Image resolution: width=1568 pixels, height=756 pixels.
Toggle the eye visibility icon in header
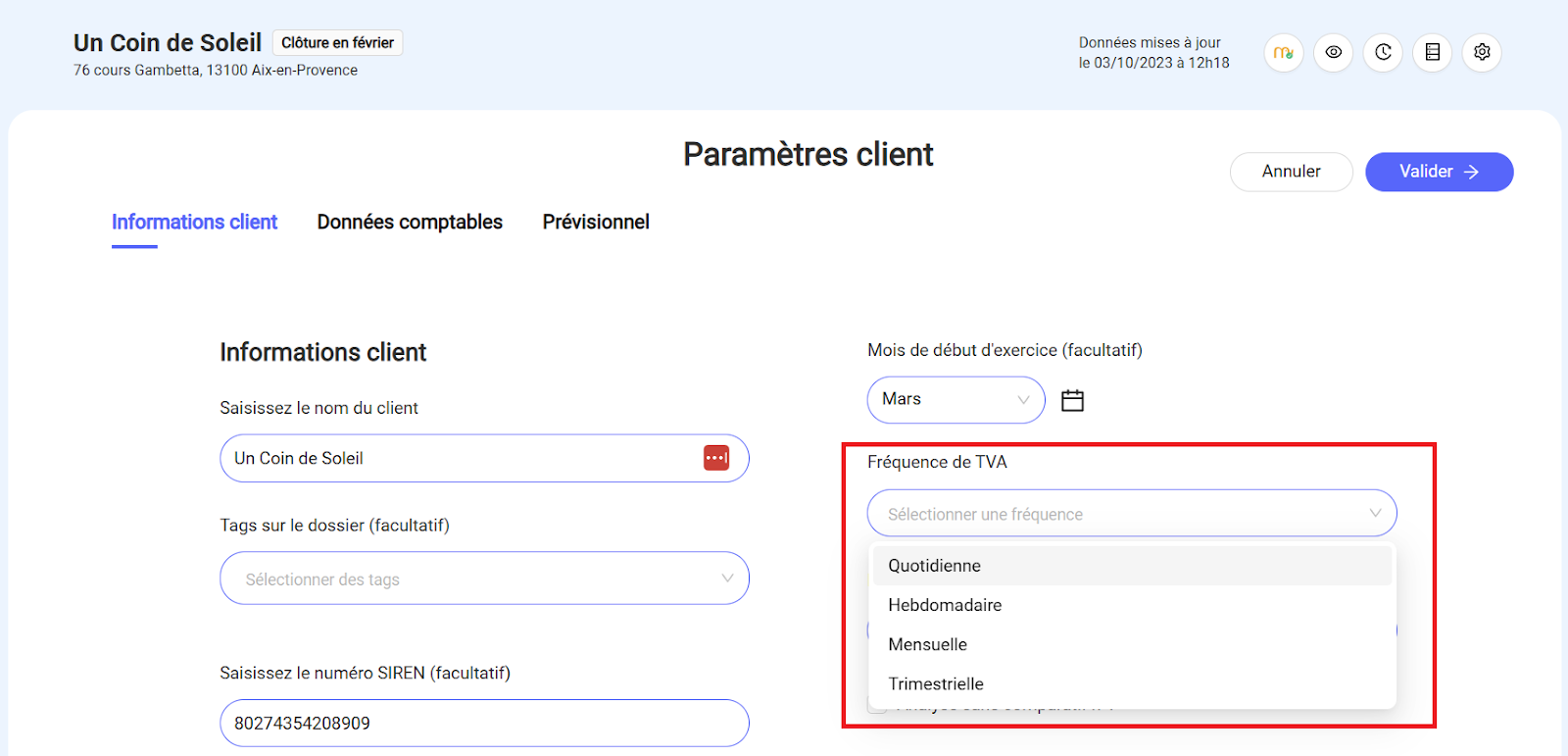[x=1333, y=52]
